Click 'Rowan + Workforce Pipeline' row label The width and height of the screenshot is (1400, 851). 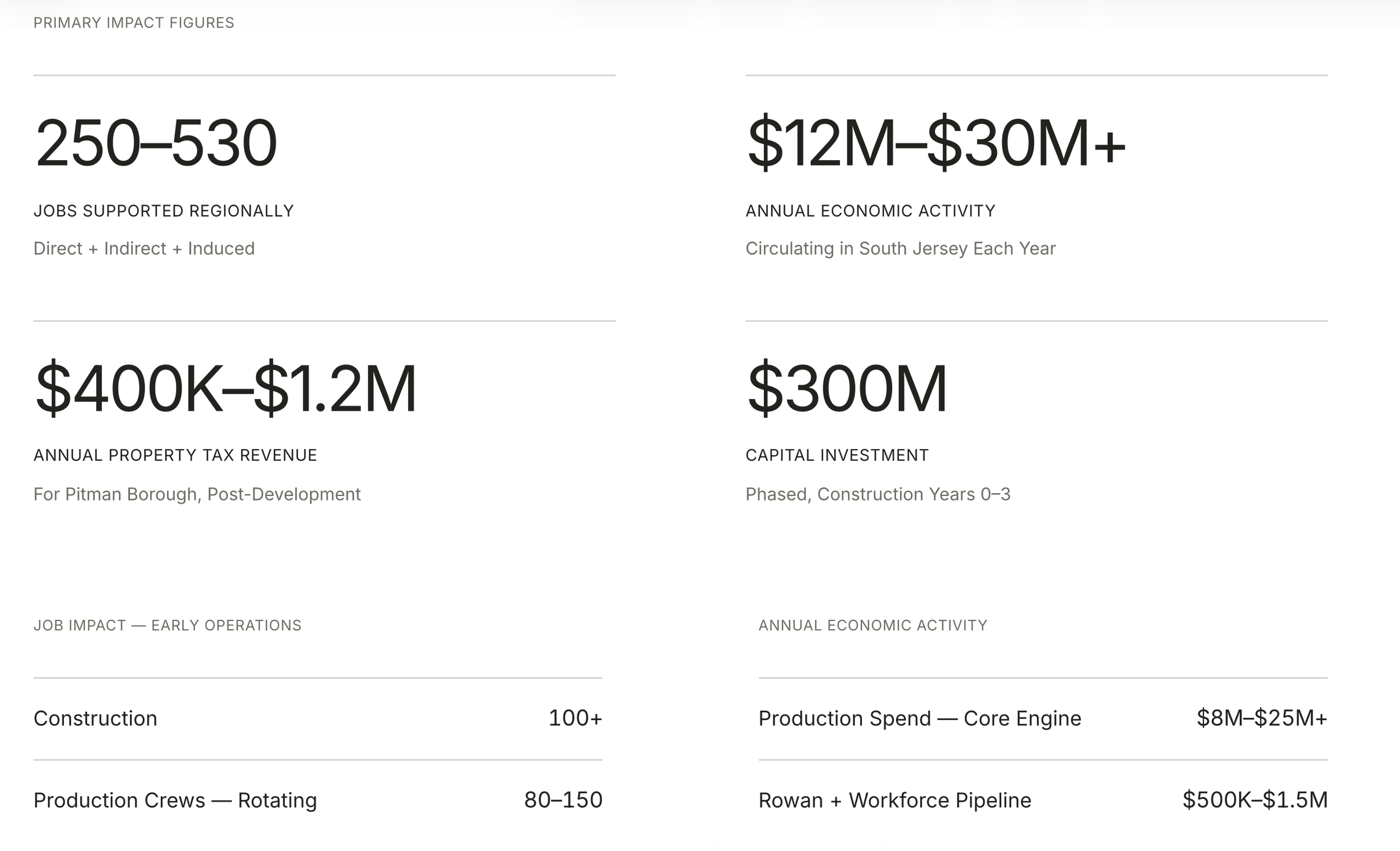pos(895,800)
